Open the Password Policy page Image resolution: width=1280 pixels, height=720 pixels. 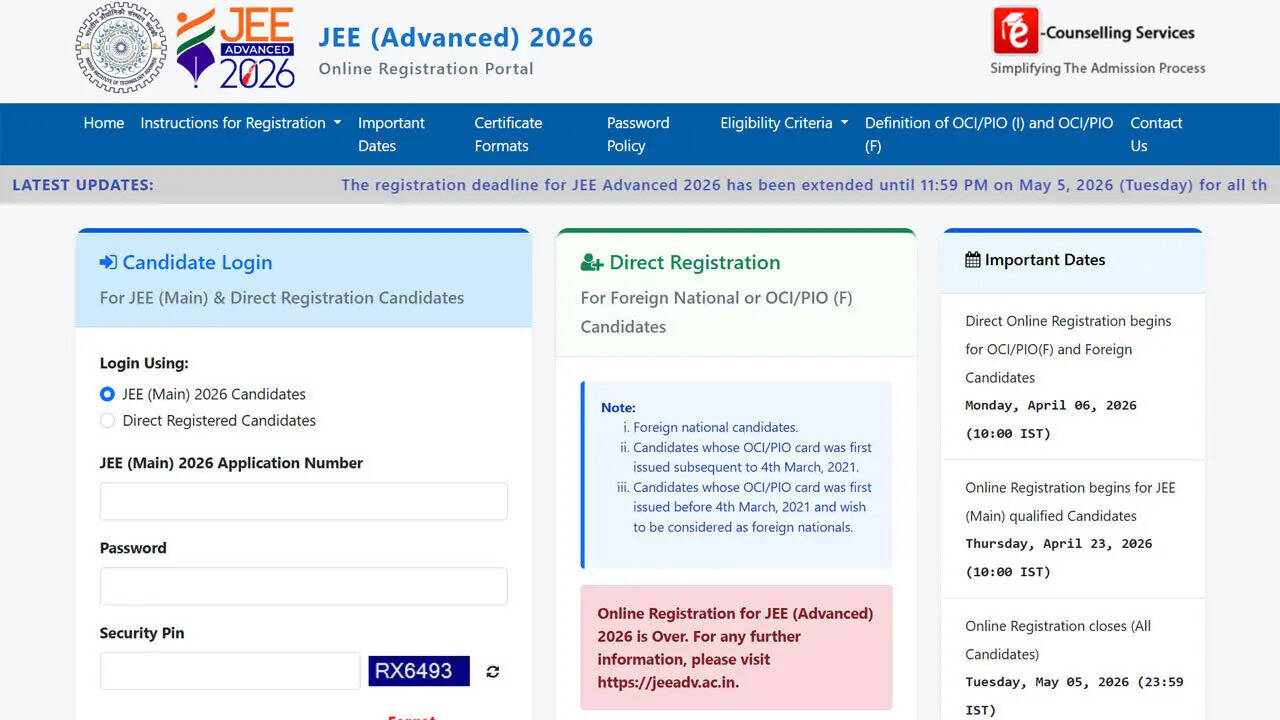(x=638, y=134)
